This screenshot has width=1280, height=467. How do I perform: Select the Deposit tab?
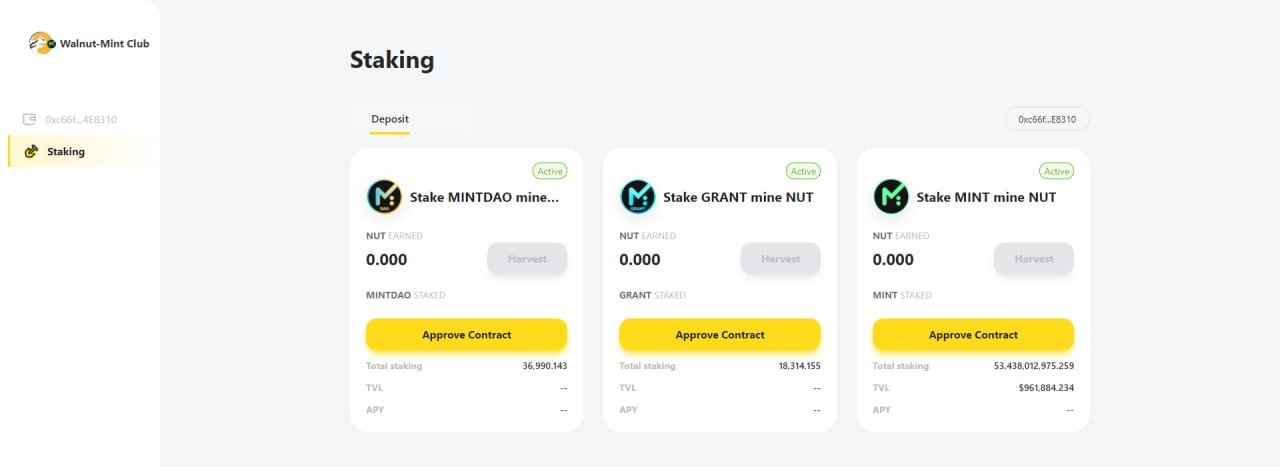point(390,119)
